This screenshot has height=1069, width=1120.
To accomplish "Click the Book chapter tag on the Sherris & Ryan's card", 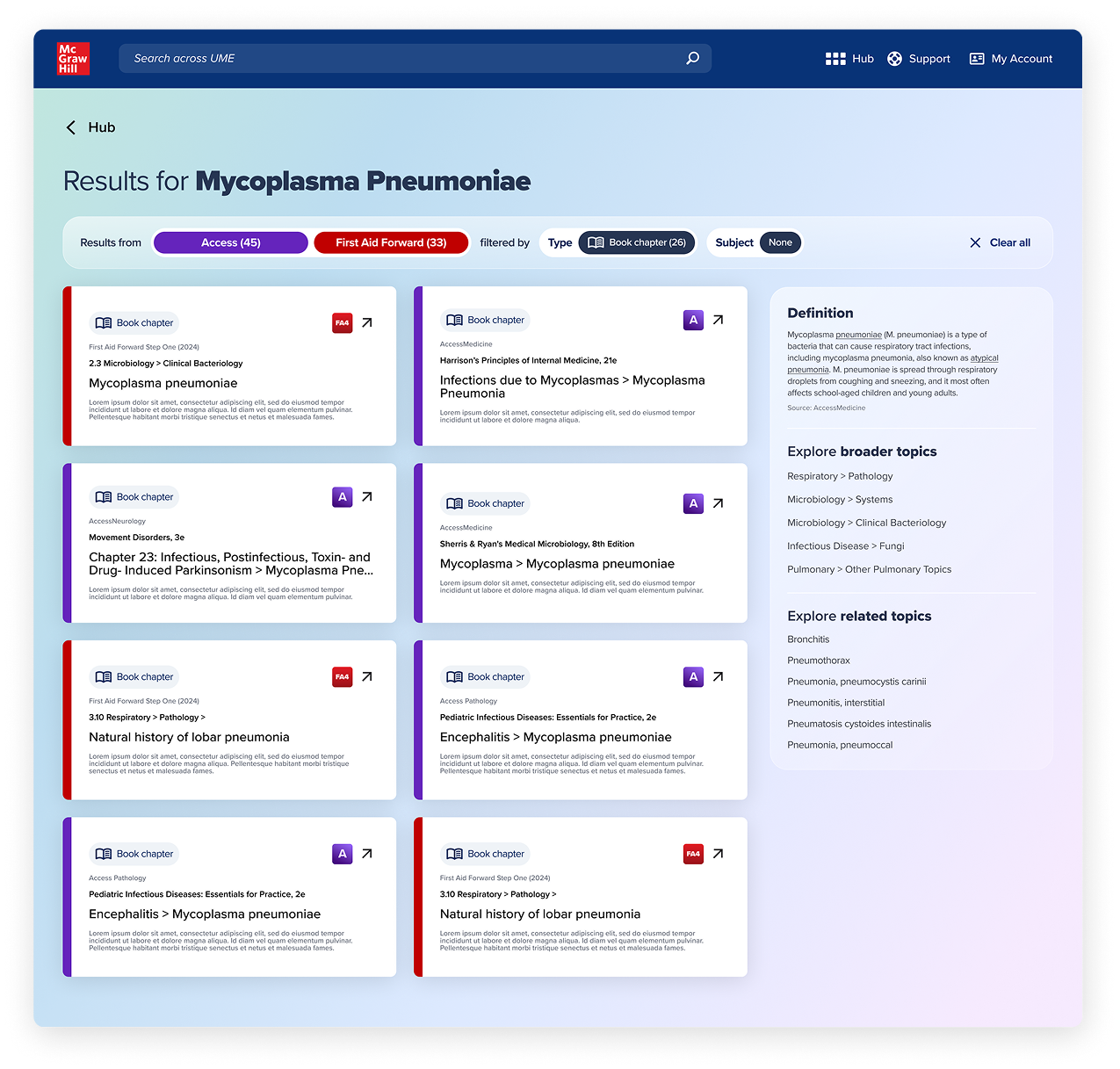I will tap(486, 503).
